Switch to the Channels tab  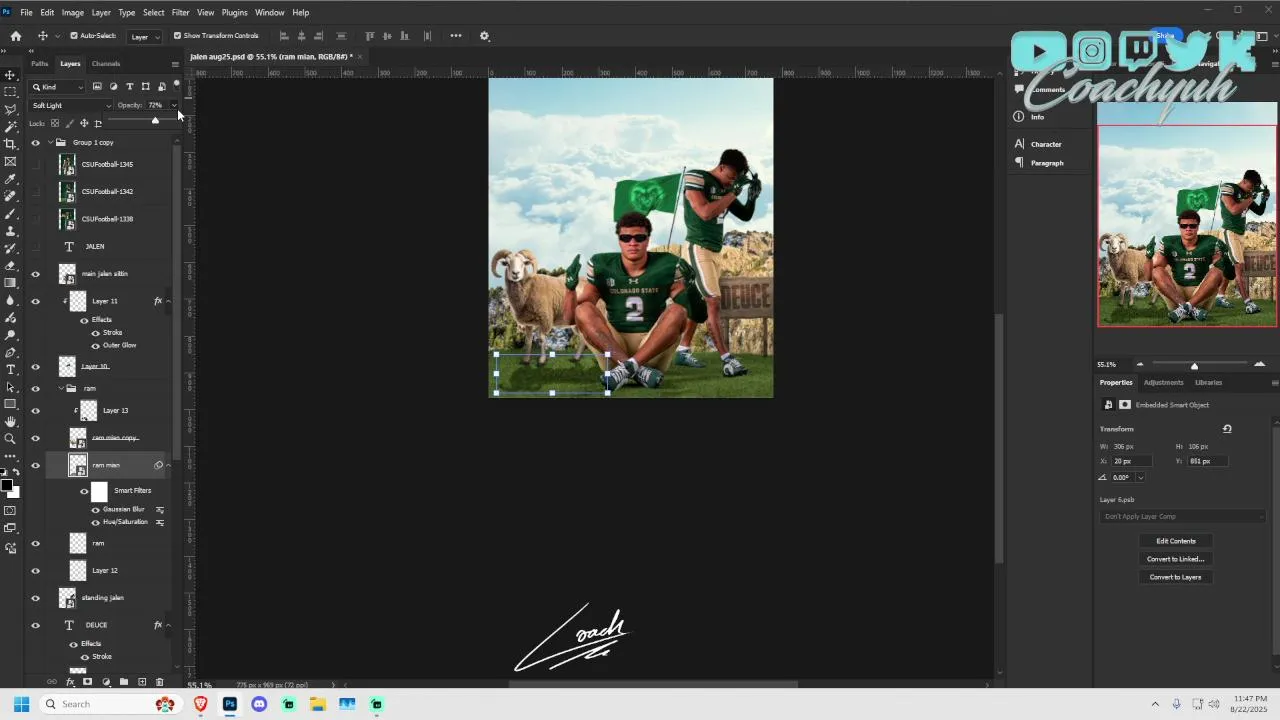(x=106, y=64)
